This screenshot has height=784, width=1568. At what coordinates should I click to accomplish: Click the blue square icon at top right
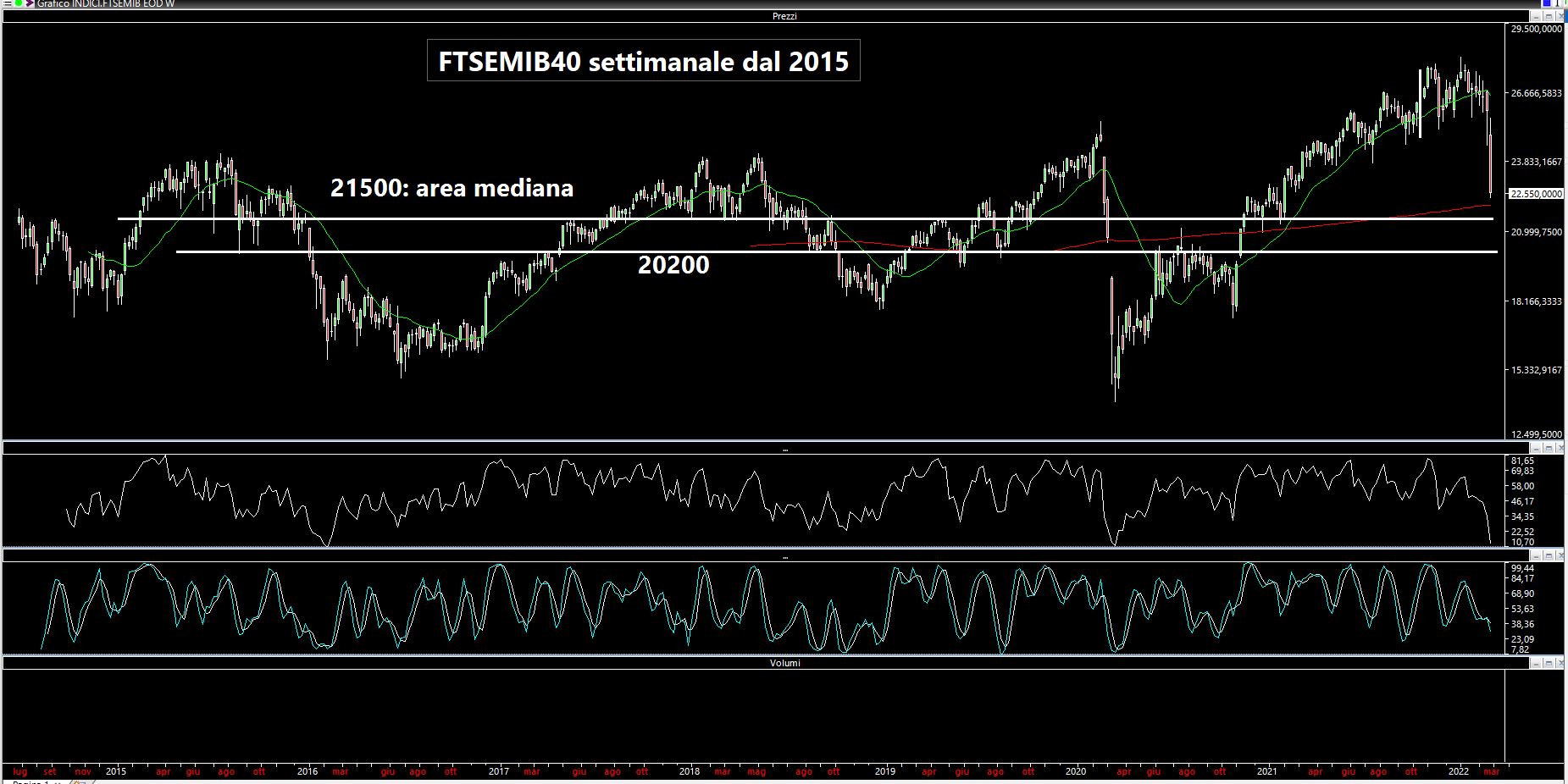coord(1547,3)
